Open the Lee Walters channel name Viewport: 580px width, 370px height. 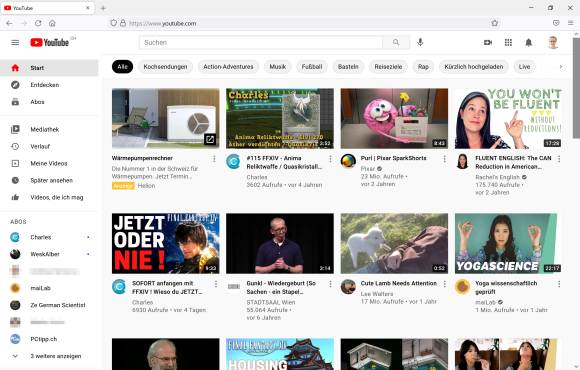(377, 294)
